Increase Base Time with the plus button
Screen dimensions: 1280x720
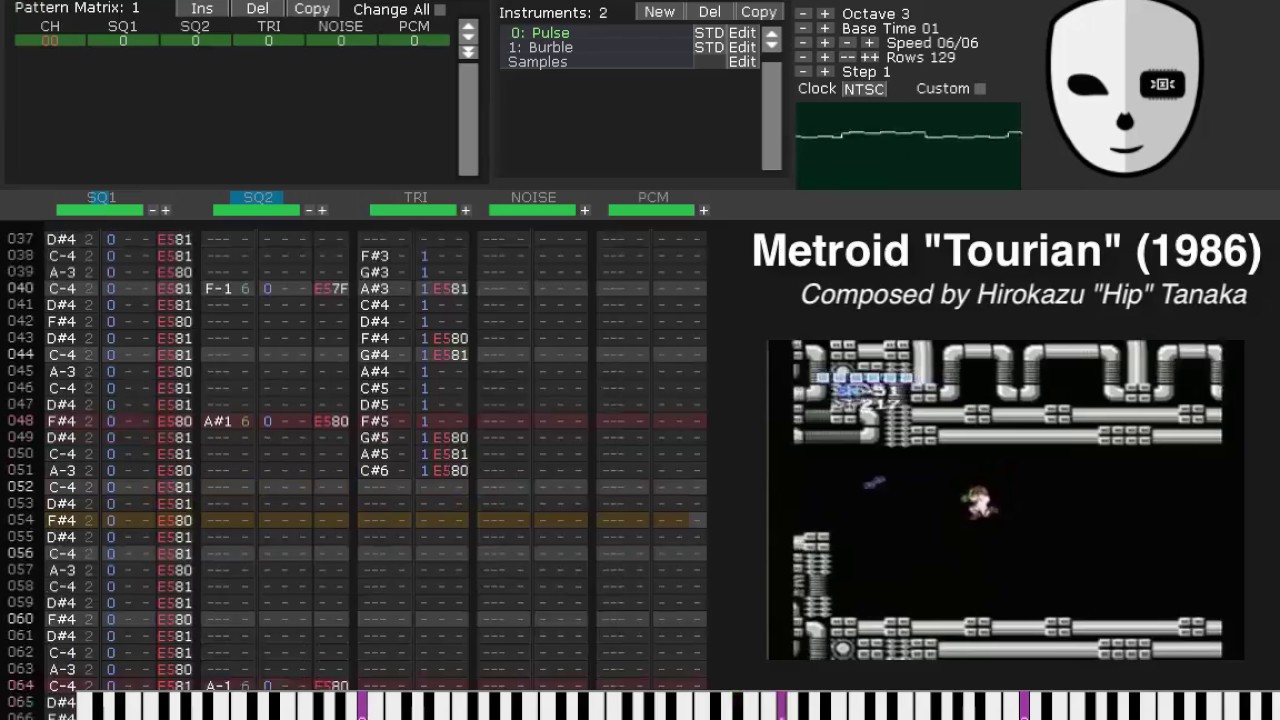point(825,29)
